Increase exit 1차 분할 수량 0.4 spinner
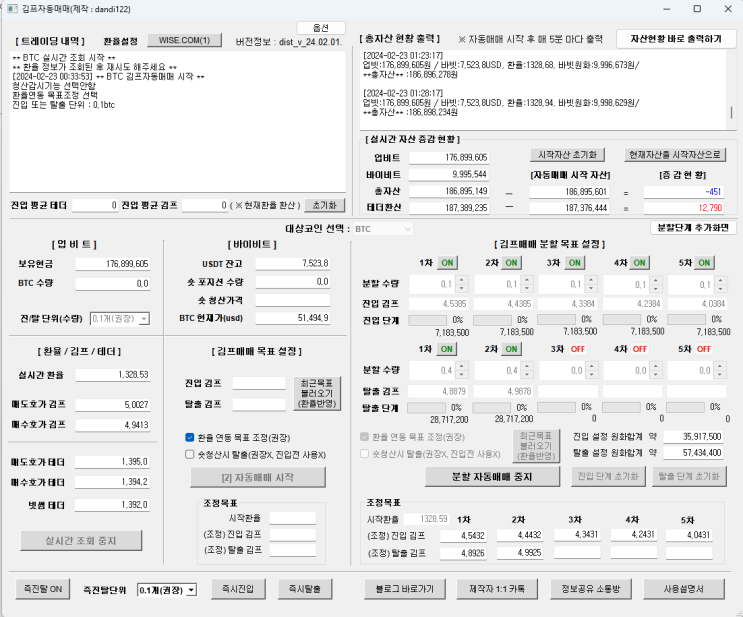The width and height of the screenshot is (743, 617). click(x=462, y=366)
